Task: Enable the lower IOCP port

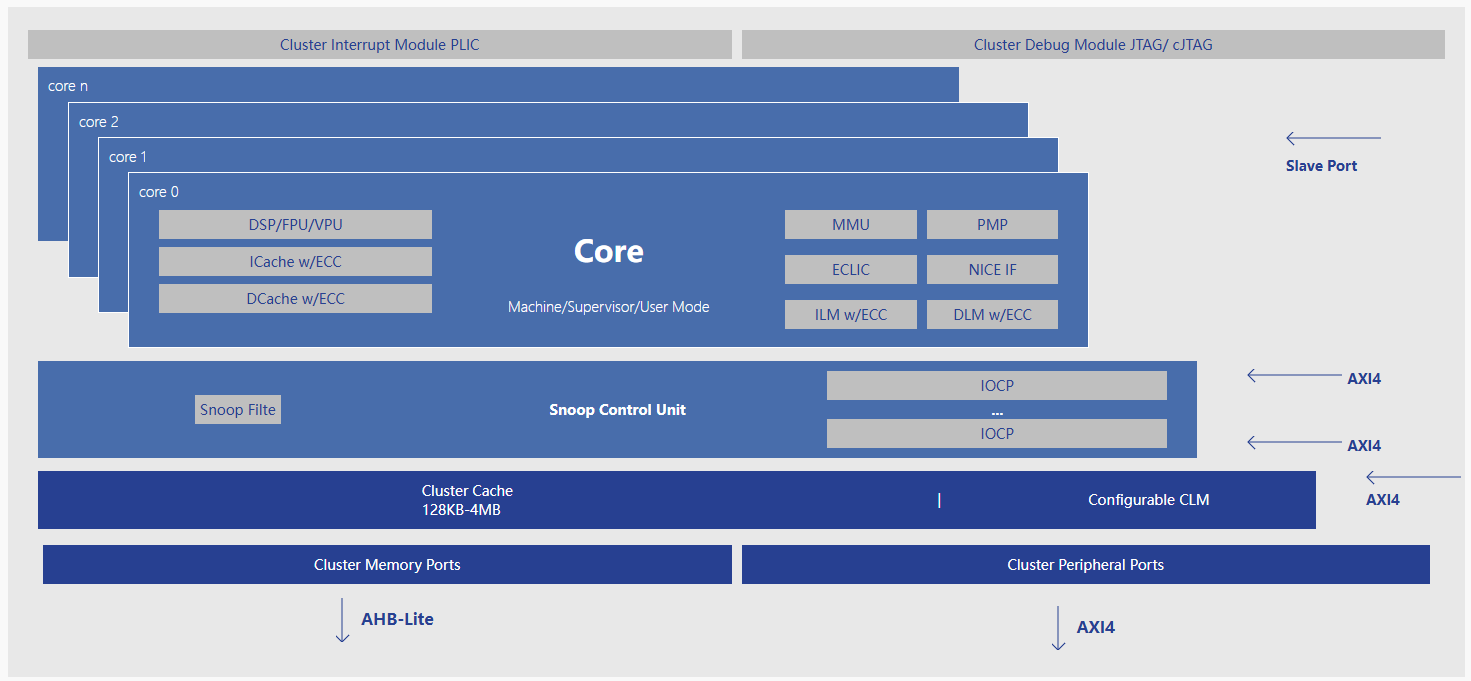Action: click(x=996, y=433)
